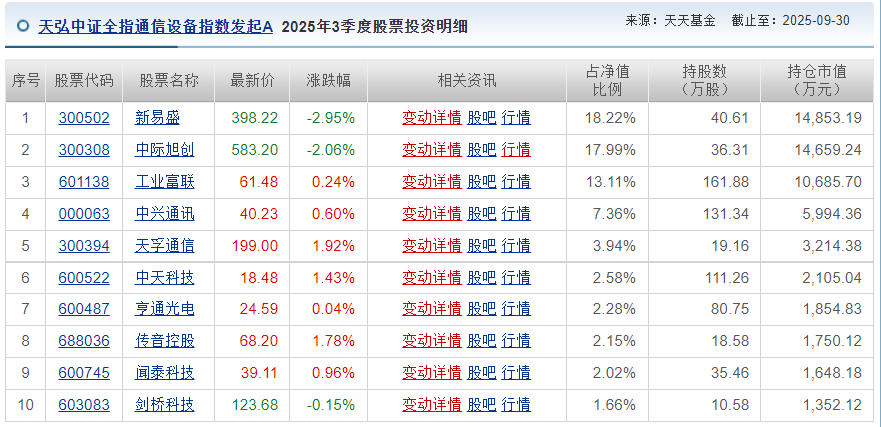Viewport: 881px width, 427px height.
Task: Open the 天弘中证全指通信设备指数发起A fund link
Action: (155, 27)
